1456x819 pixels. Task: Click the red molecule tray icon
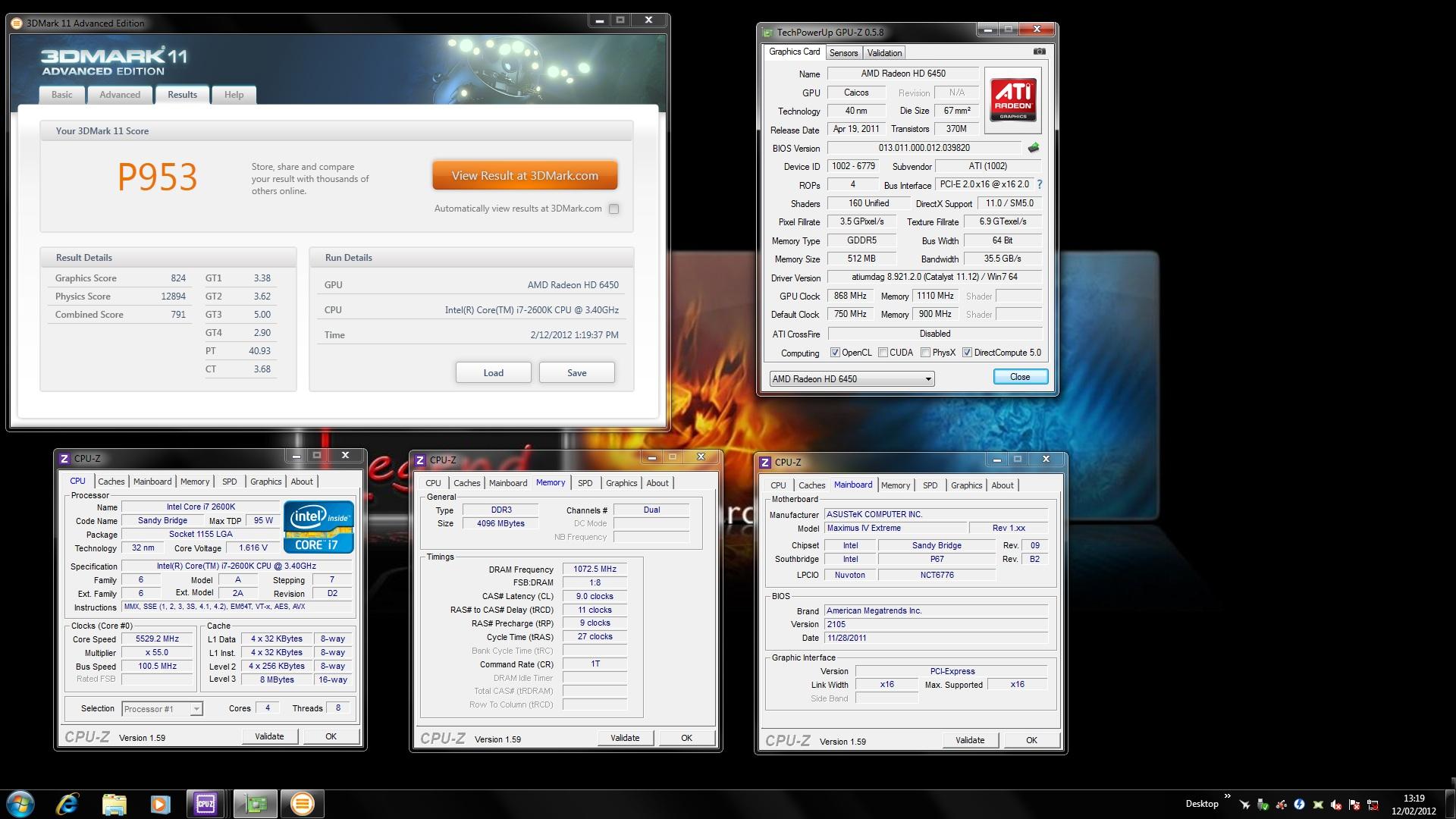coord(1281,804)
